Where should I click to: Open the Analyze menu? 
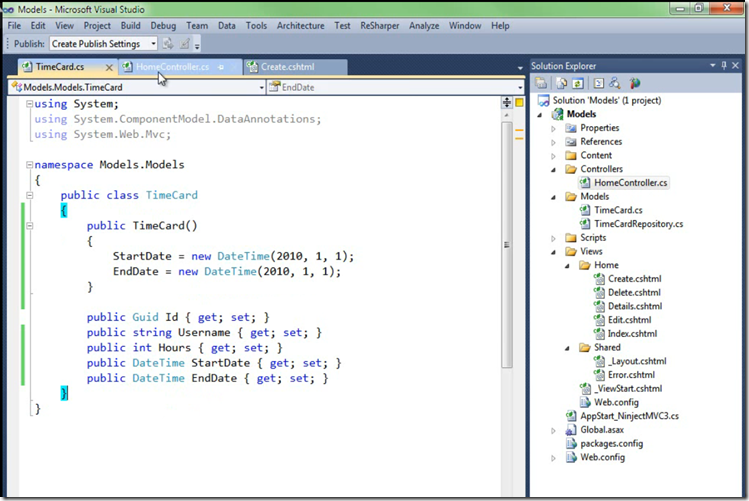point(424,26)
